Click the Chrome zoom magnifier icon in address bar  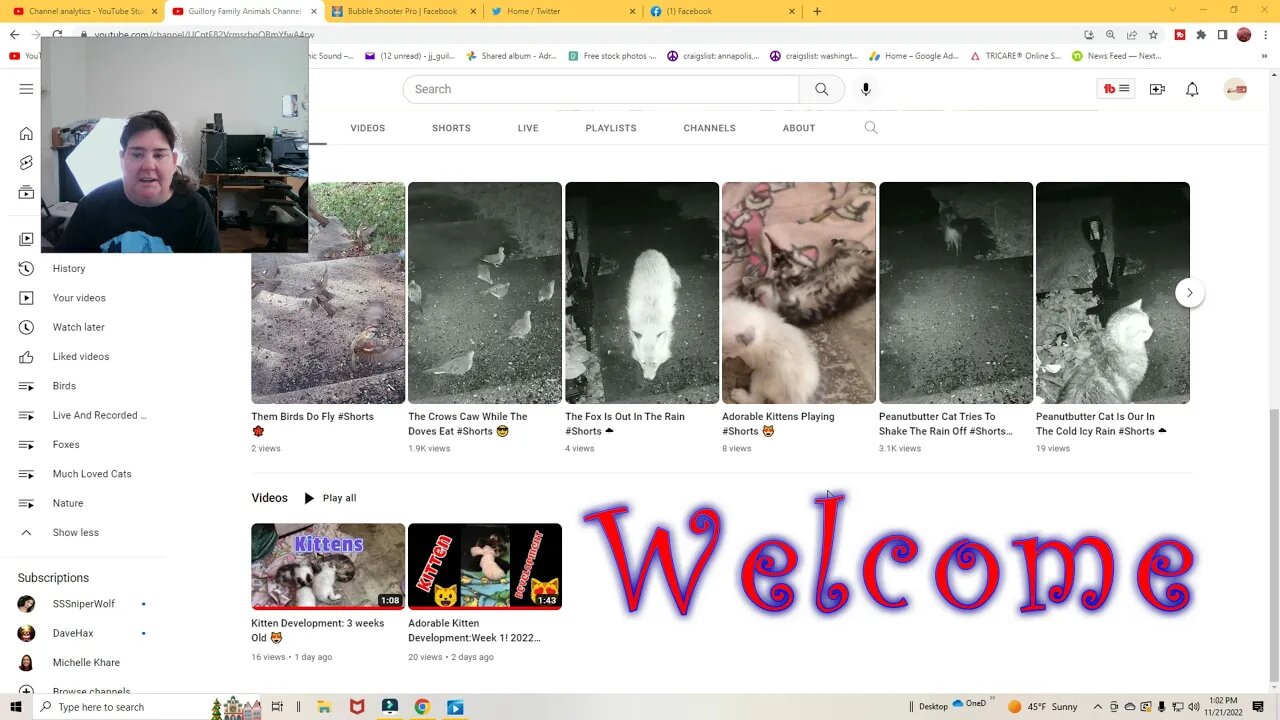tap(1110, 34)
